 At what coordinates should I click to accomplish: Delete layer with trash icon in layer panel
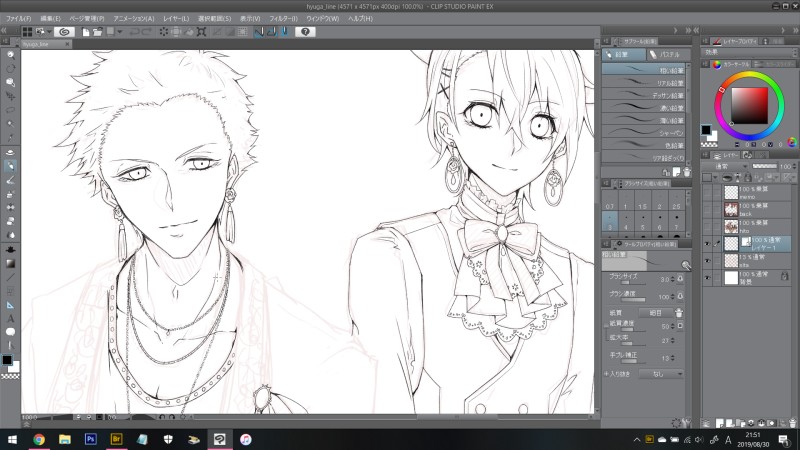[x=792, y=423]
